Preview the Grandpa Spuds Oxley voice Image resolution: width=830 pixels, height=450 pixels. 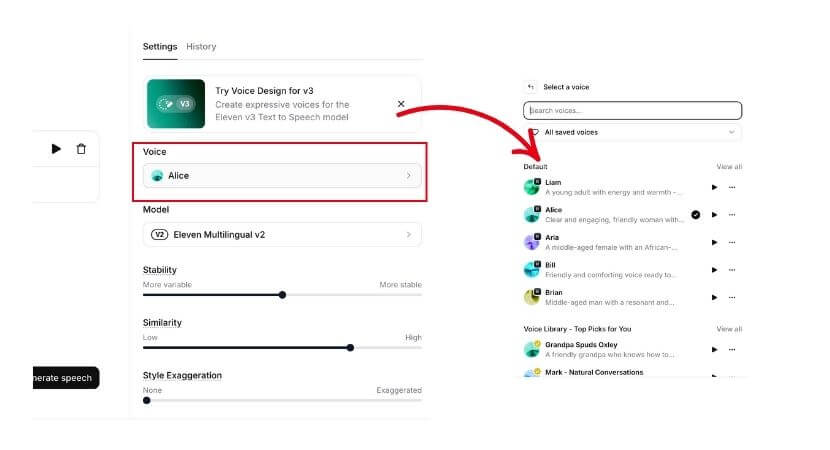pos(714,349)
